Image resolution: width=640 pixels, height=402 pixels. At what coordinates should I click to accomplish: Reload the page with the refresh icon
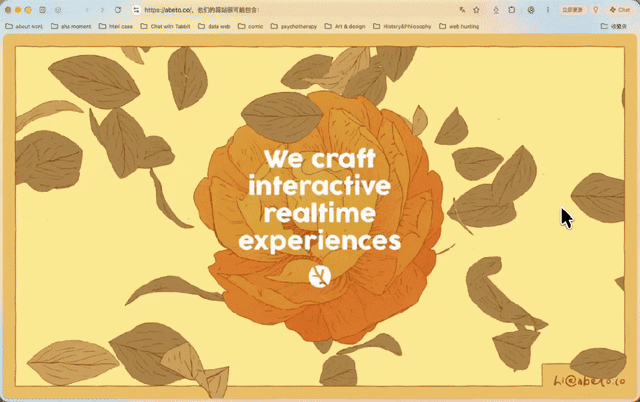118,10
